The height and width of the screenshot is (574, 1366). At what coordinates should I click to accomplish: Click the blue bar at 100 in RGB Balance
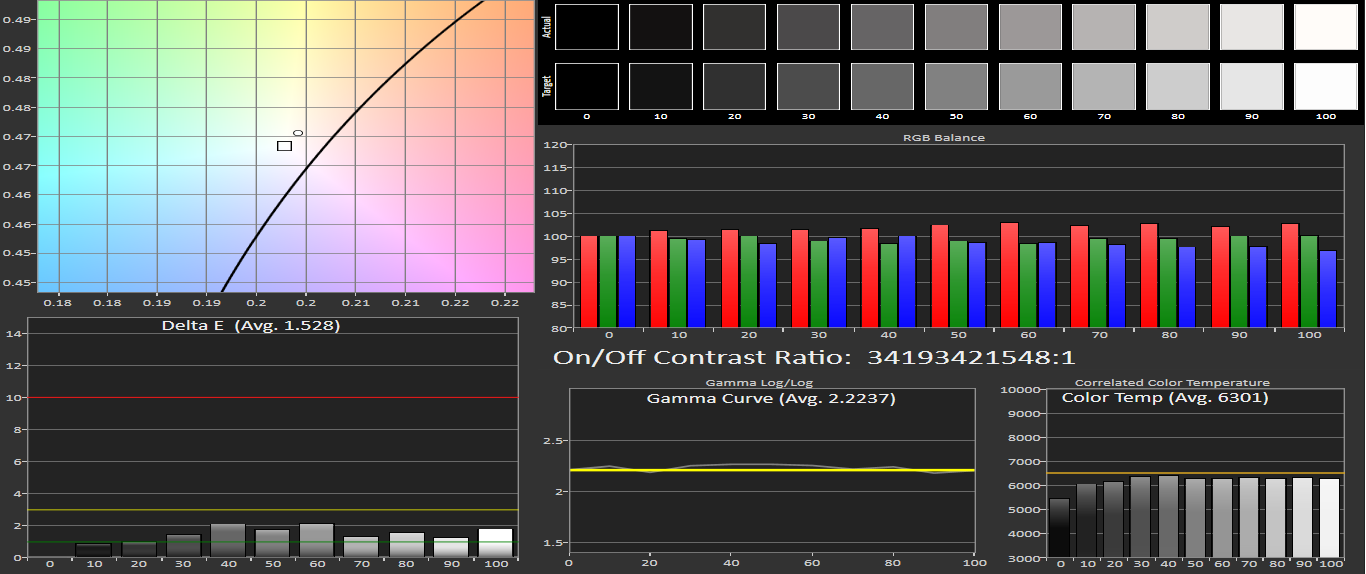tap(1327, 289)
